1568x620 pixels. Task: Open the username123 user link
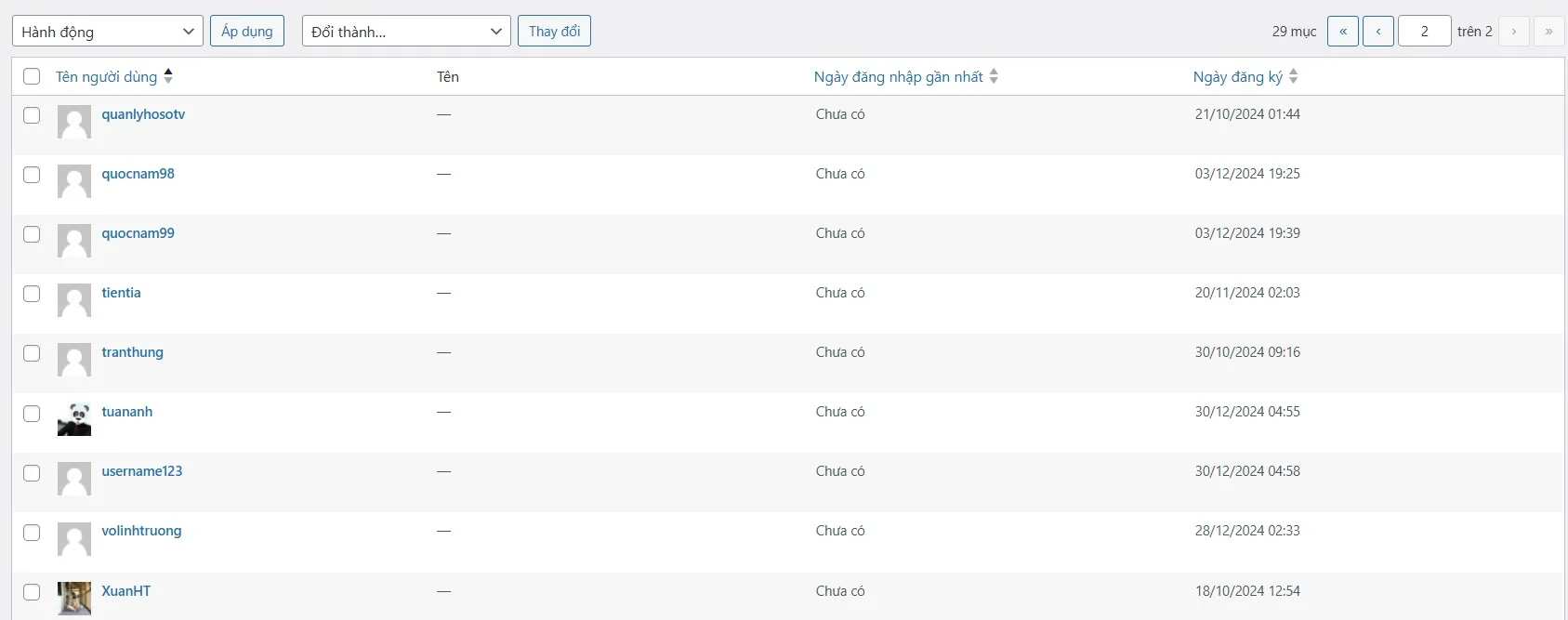[142, 471]
